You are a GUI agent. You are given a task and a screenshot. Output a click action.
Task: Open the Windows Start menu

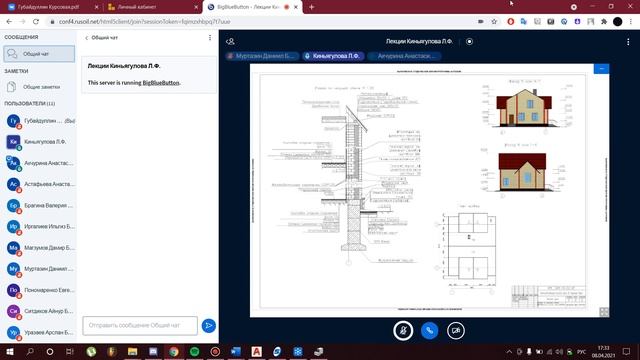(x=9, y=351)
